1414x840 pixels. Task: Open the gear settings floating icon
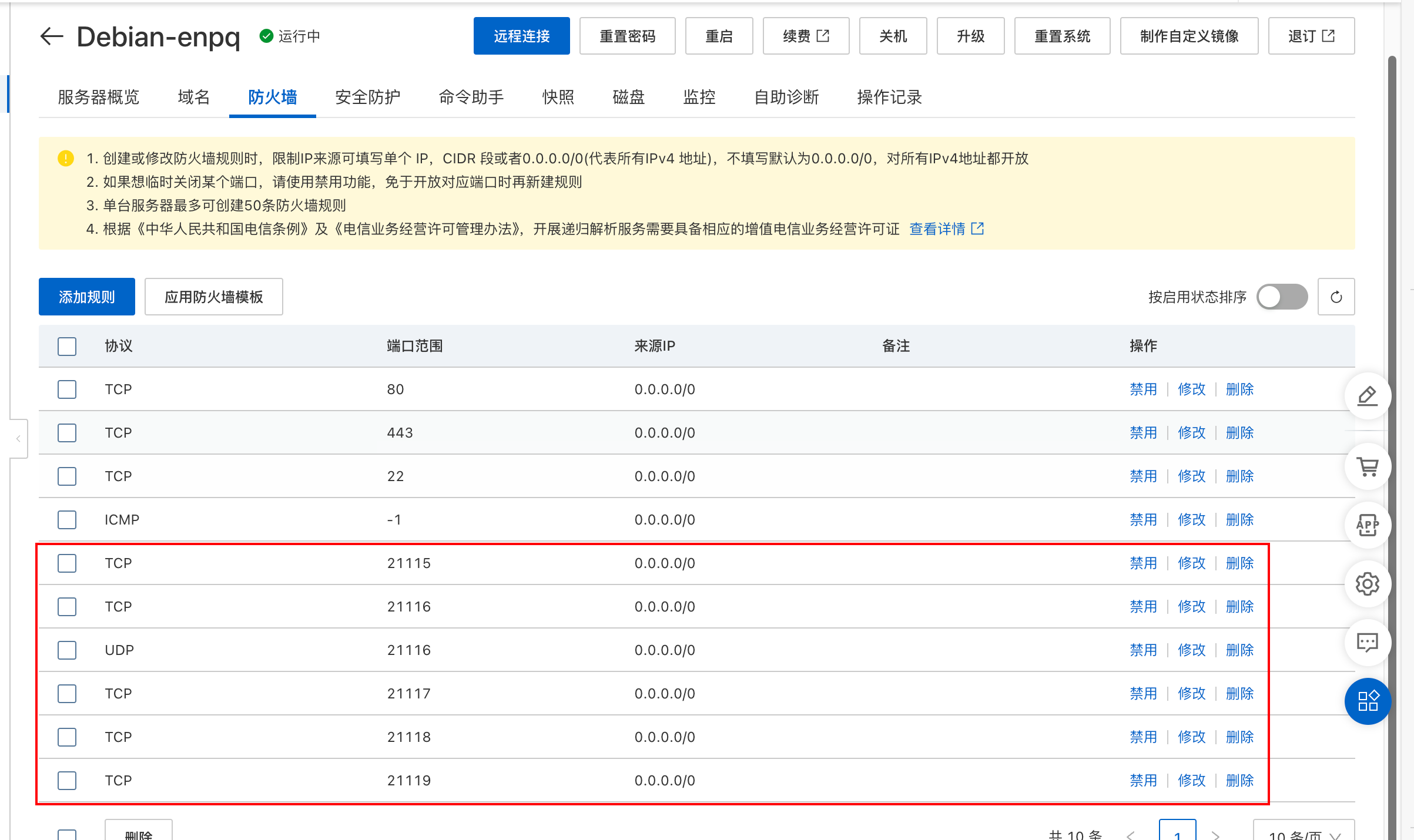pos(1368,584)
